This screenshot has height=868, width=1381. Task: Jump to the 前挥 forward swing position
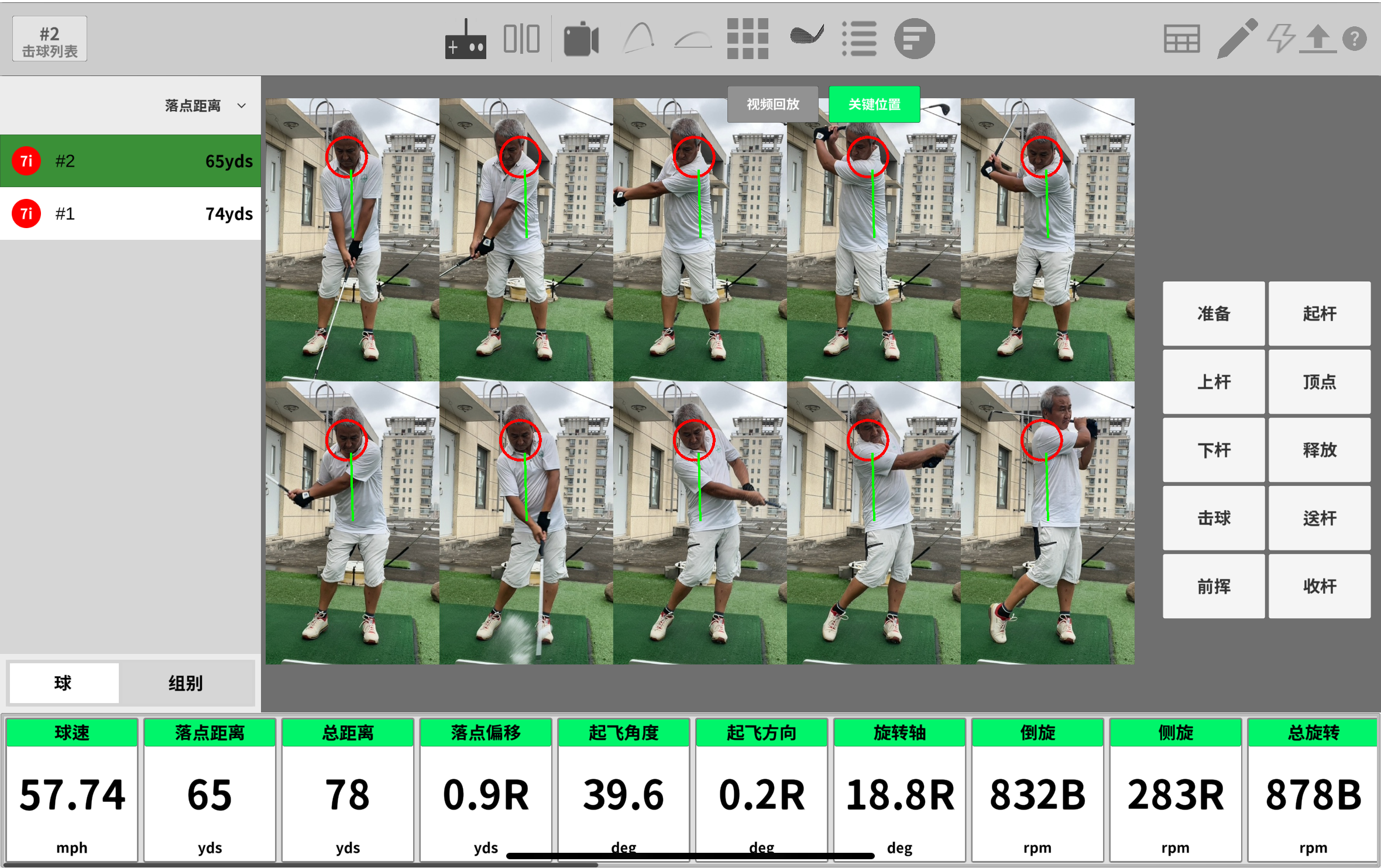(1214, 586)
